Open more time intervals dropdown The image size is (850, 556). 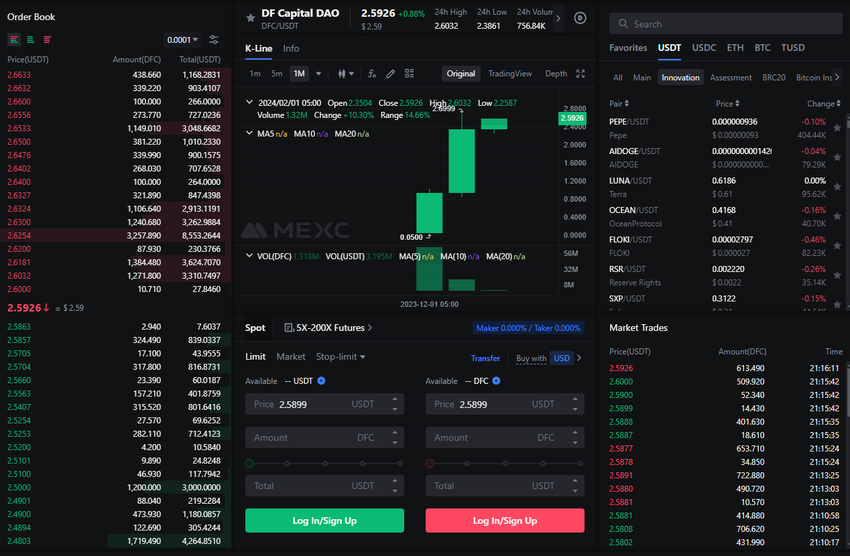tap(318, 74)
